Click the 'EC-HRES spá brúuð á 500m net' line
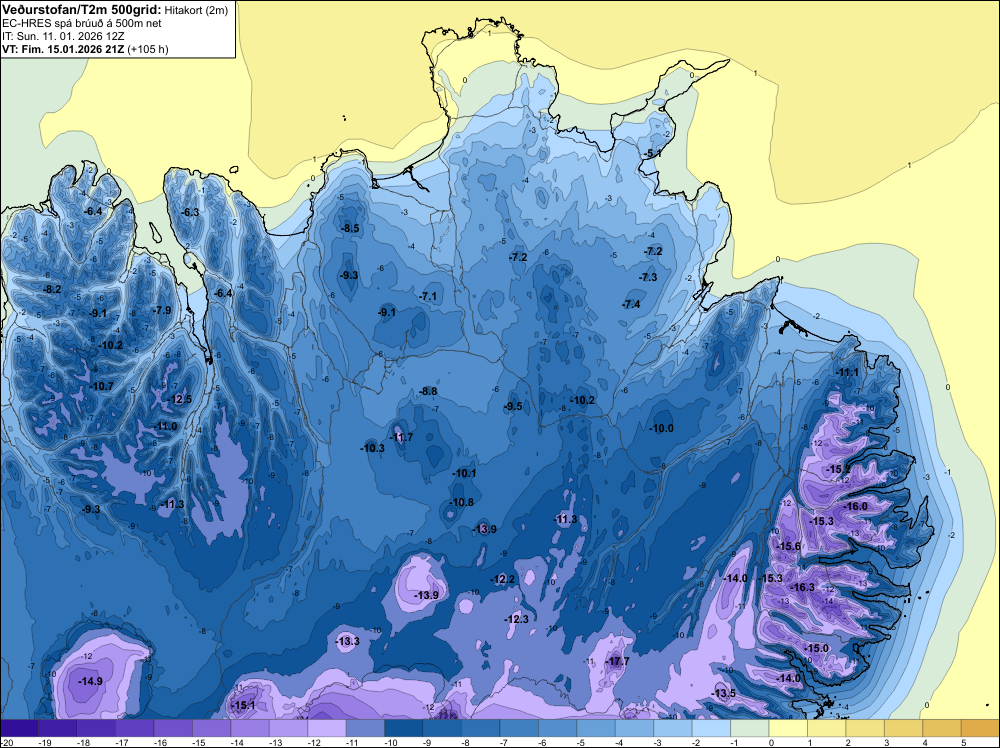Screen dimensions: 1000x748 (82, 24)
